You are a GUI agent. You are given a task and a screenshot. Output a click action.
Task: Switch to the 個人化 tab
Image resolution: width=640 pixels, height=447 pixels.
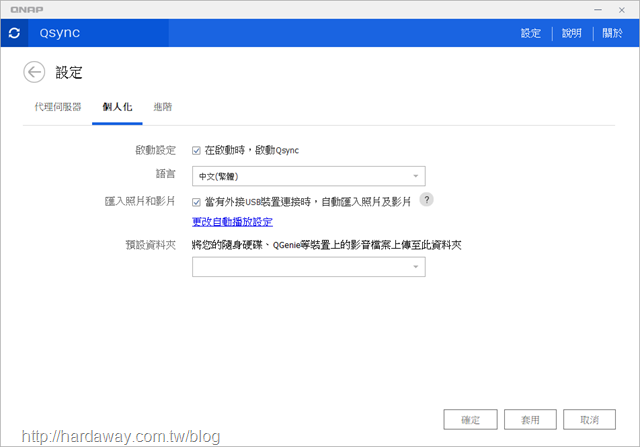tap(117, 107)
